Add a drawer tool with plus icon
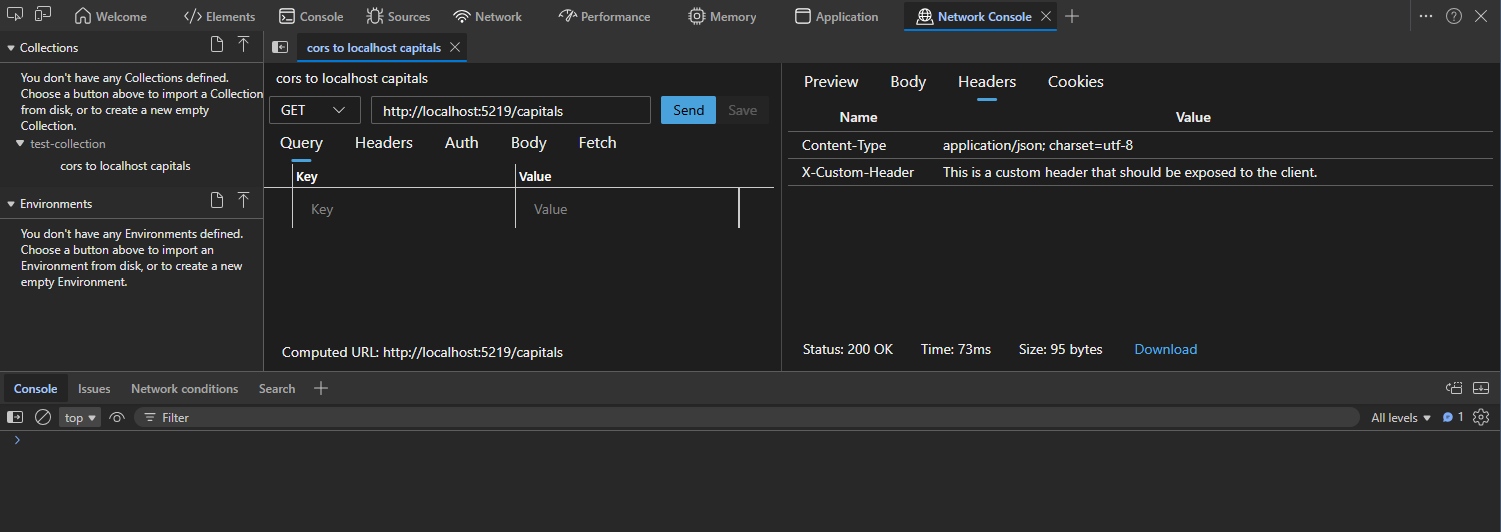The width and height of the screenshot is (1501, 532). point(321,388)
